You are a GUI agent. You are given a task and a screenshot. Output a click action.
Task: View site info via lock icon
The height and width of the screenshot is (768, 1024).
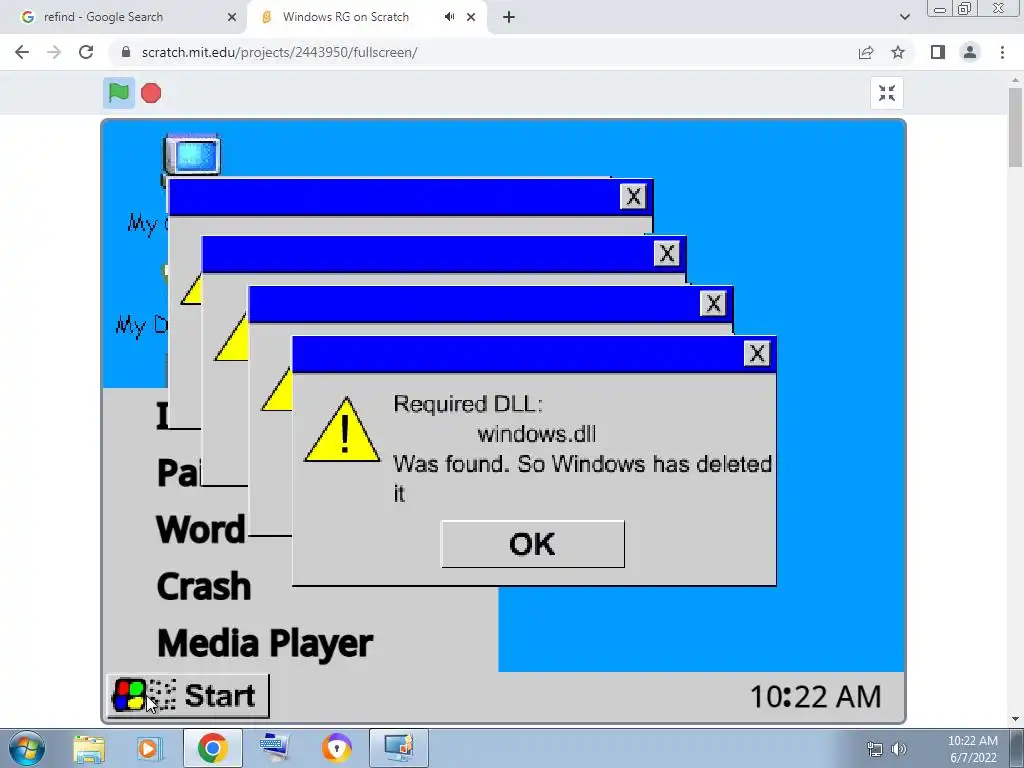tap(126, 52)
